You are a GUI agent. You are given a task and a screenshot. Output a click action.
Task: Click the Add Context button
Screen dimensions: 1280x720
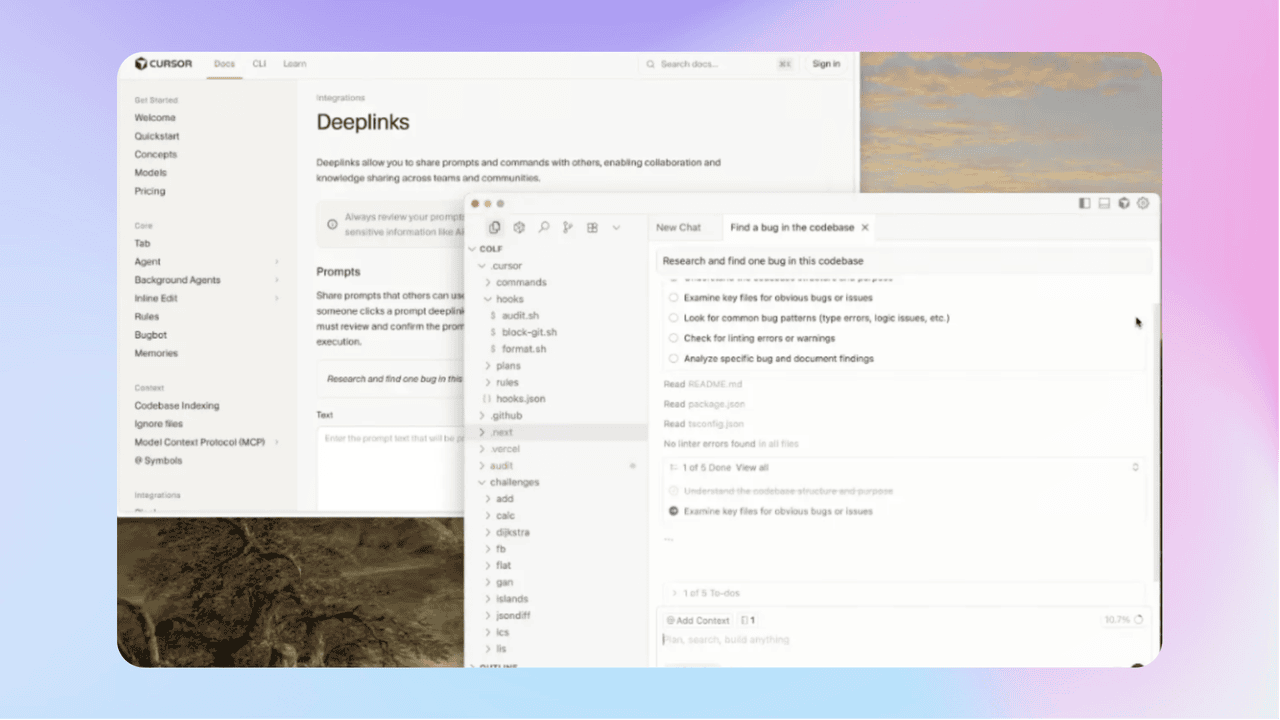[698, 620]
